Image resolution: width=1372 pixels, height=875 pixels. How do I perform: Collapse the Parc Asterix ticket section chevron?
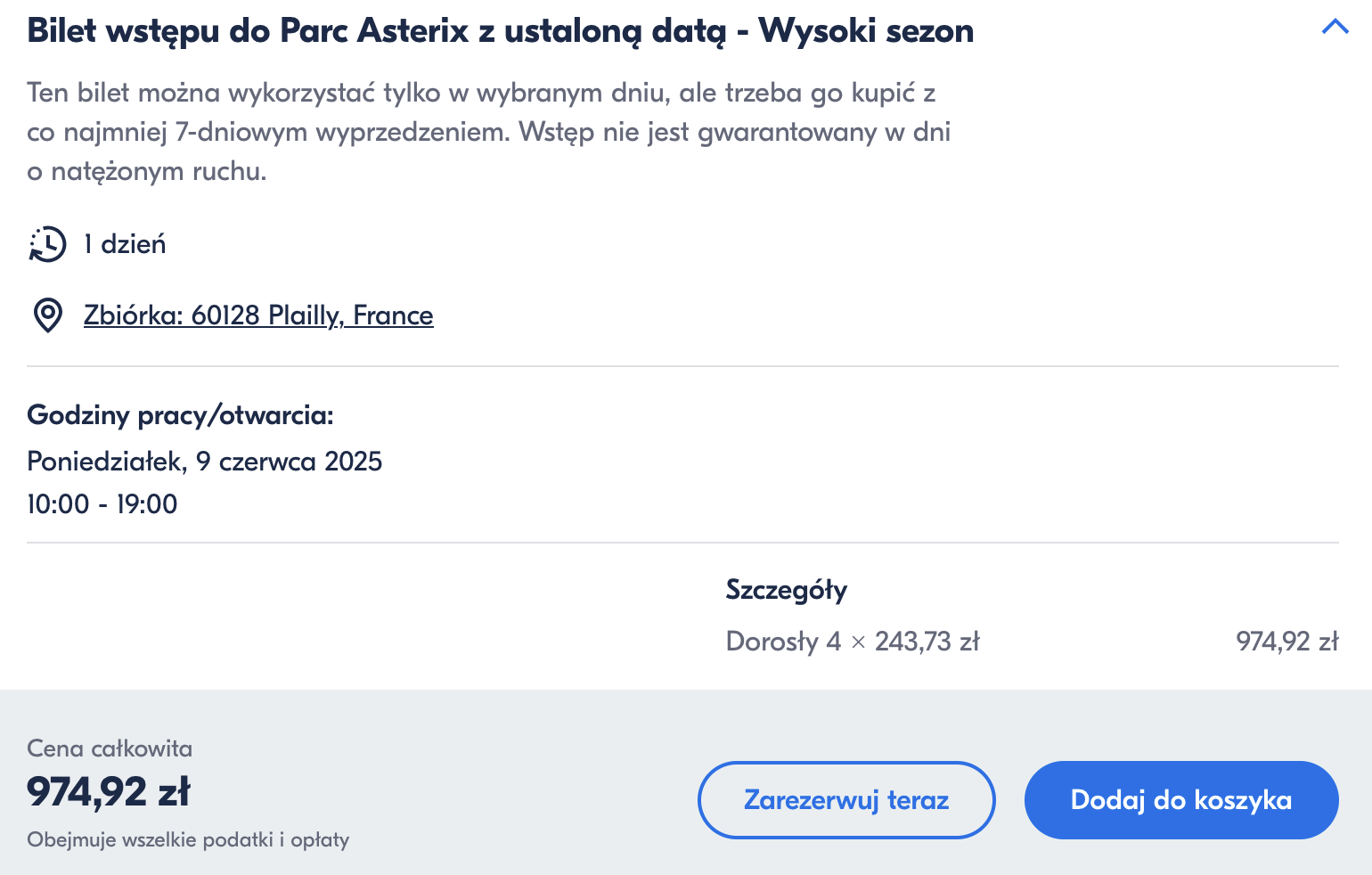[x=1335, y=27]
